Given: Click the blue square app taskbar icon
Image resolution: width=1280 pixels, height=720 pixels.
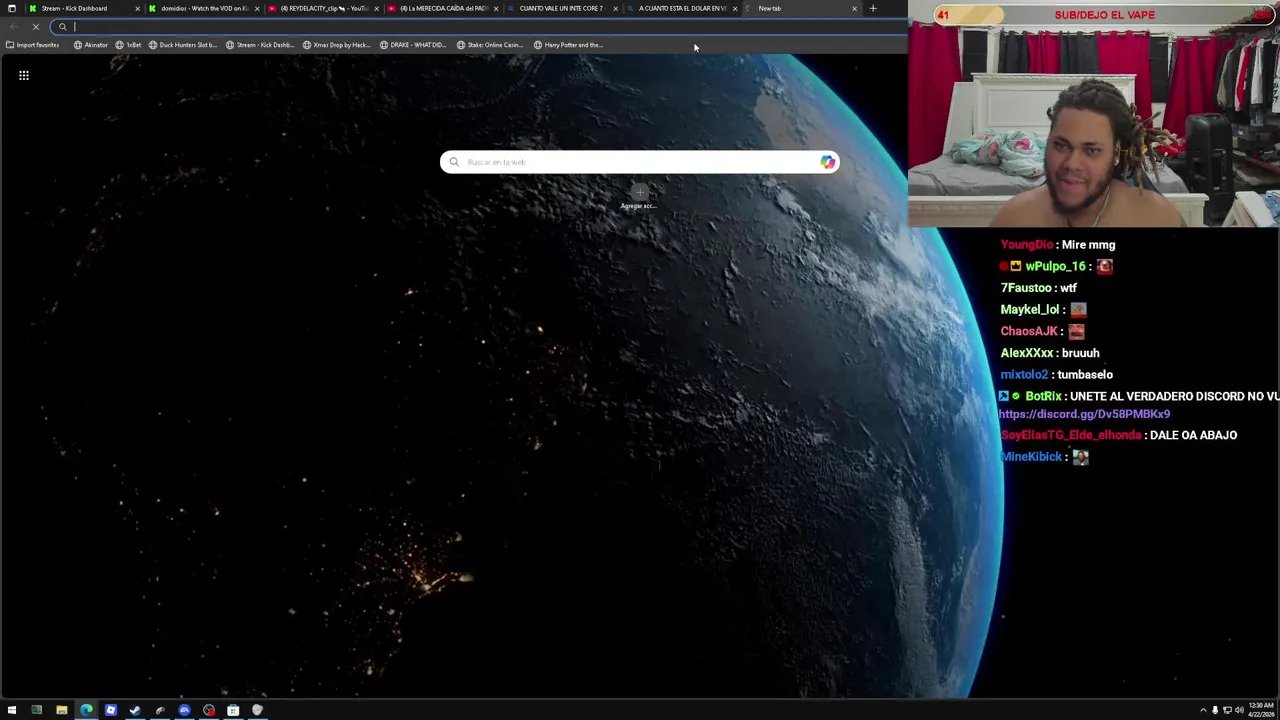Looking at the screenshot, I should coord(111,710).
